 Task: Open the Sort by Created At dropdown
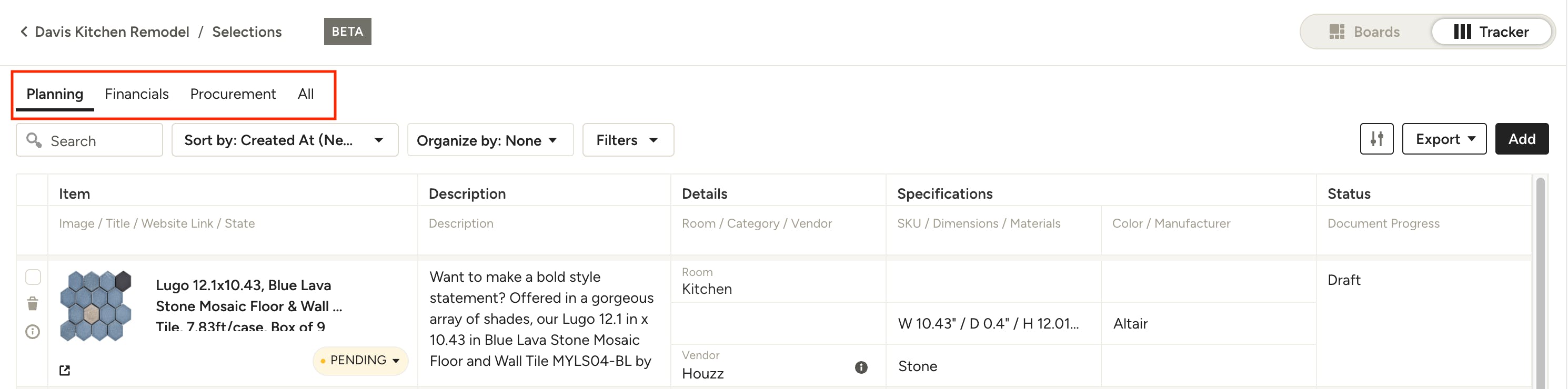point(285,140)
